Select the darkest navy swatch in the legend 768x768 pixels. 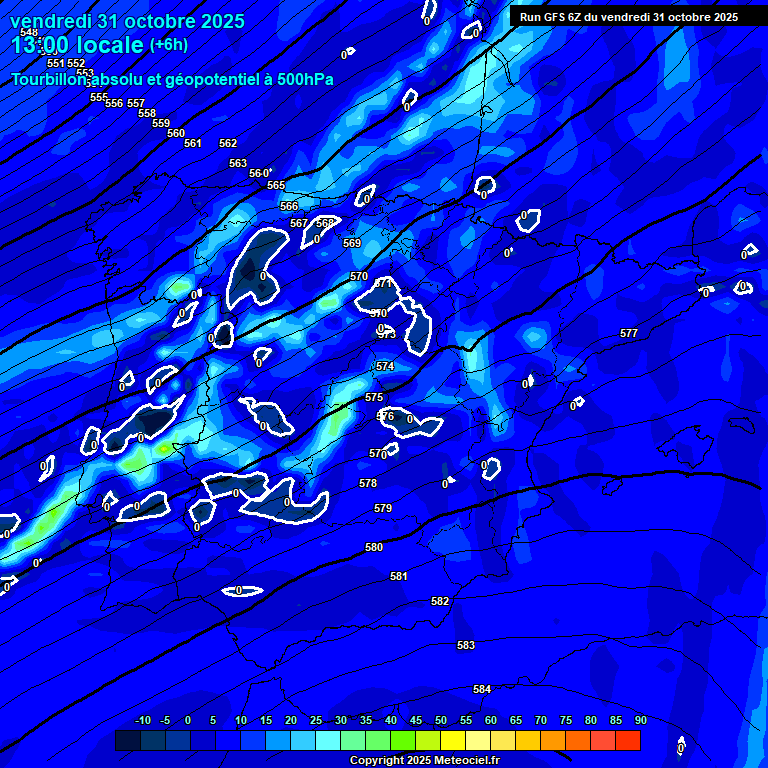127,740
